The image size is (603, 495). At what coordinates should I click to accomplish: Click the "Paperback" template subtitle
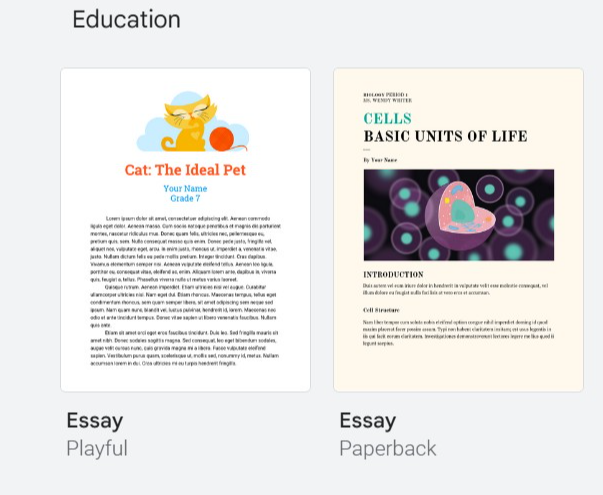coord(388,447)
